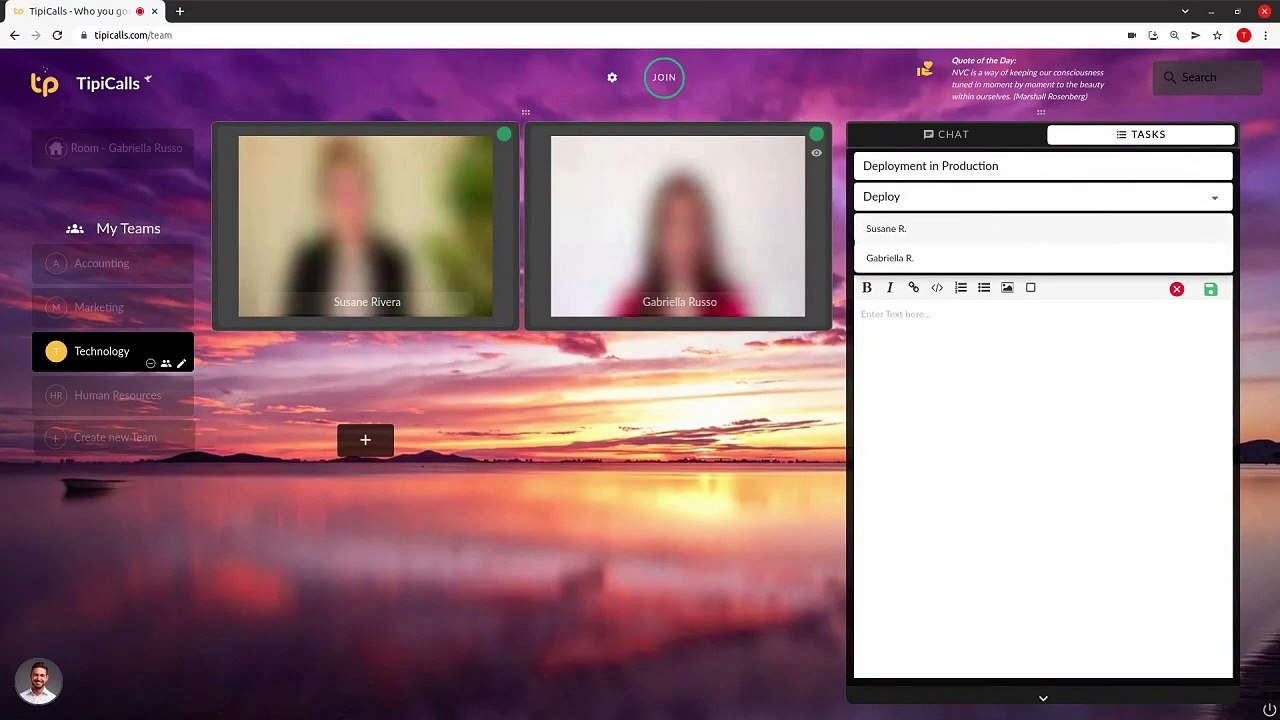The image size is (1280, 720).
Task: Click the remove icon on Technology team
Action: [151, 364]
